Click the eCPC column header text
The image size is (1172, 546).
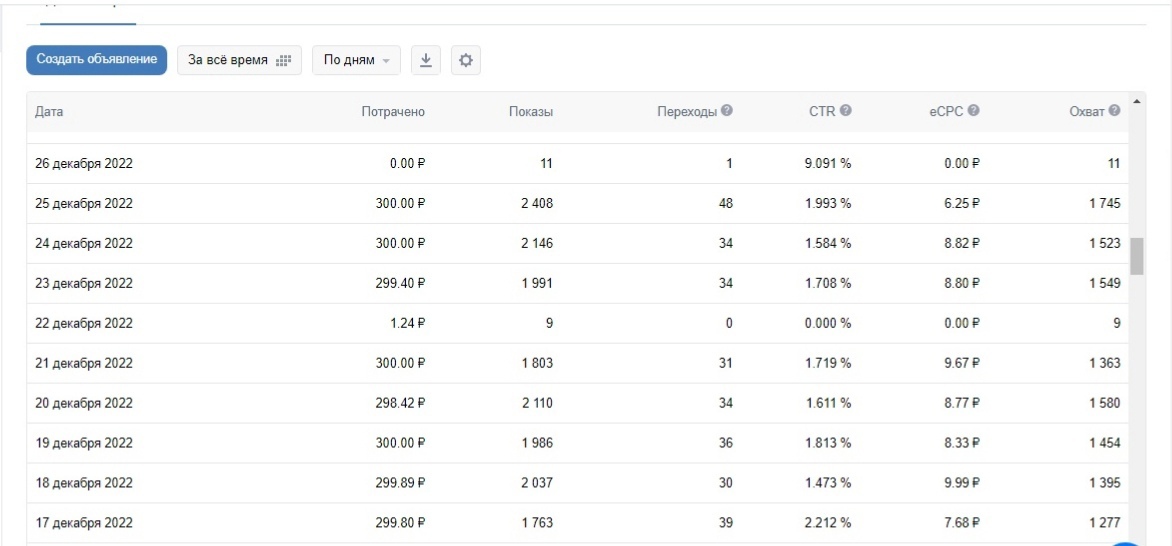(x=946, y=112)
